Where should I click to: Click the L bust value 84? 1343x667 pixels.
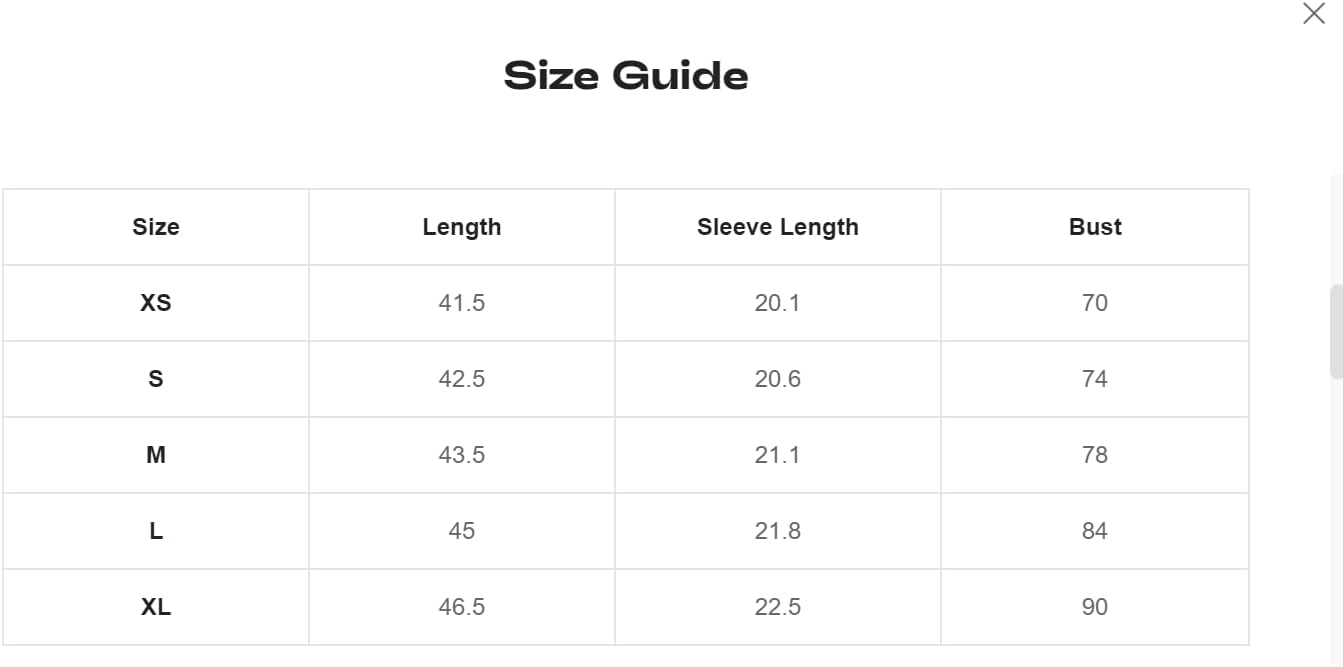point(1095,531)
